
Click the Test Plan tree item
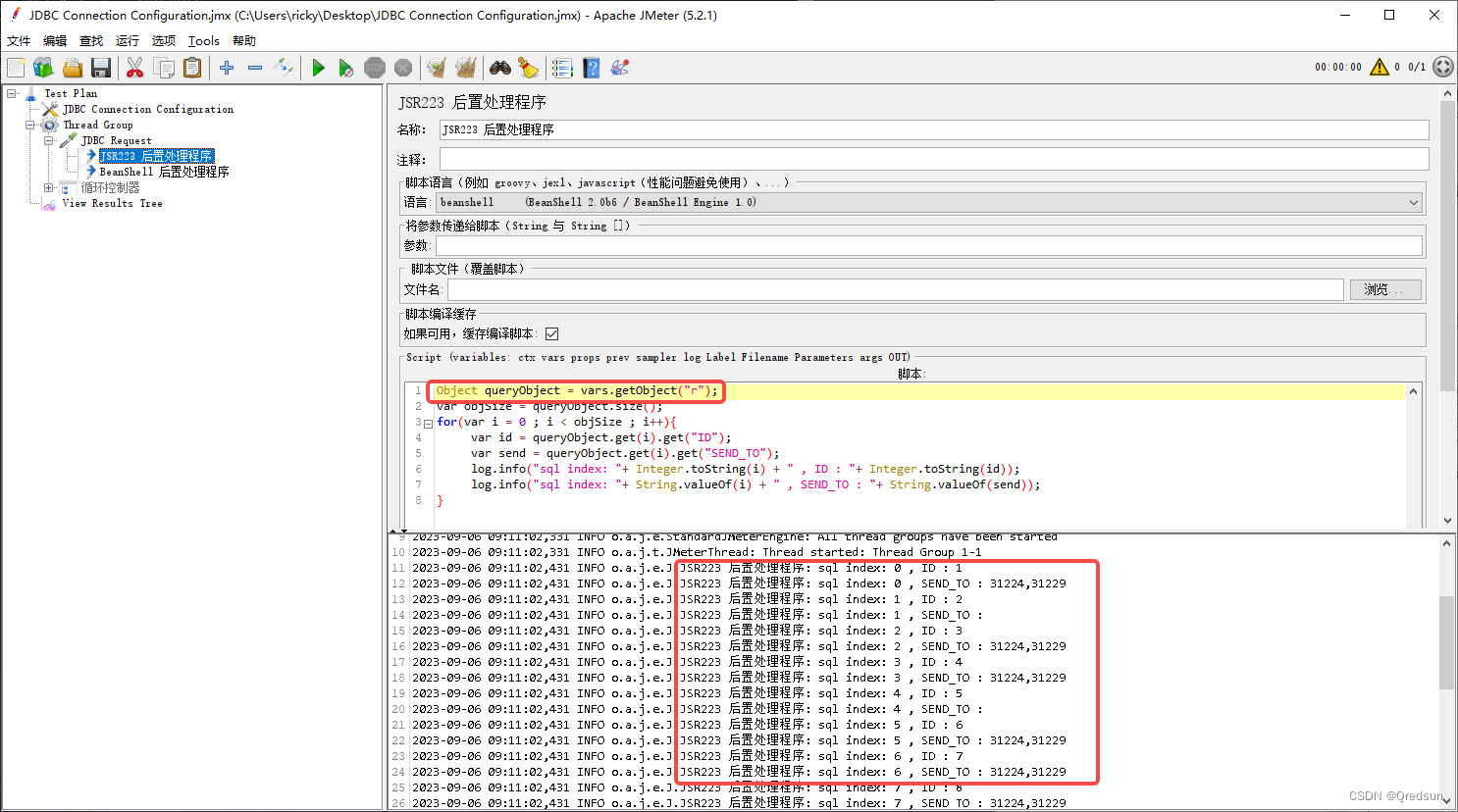[71, 94]
